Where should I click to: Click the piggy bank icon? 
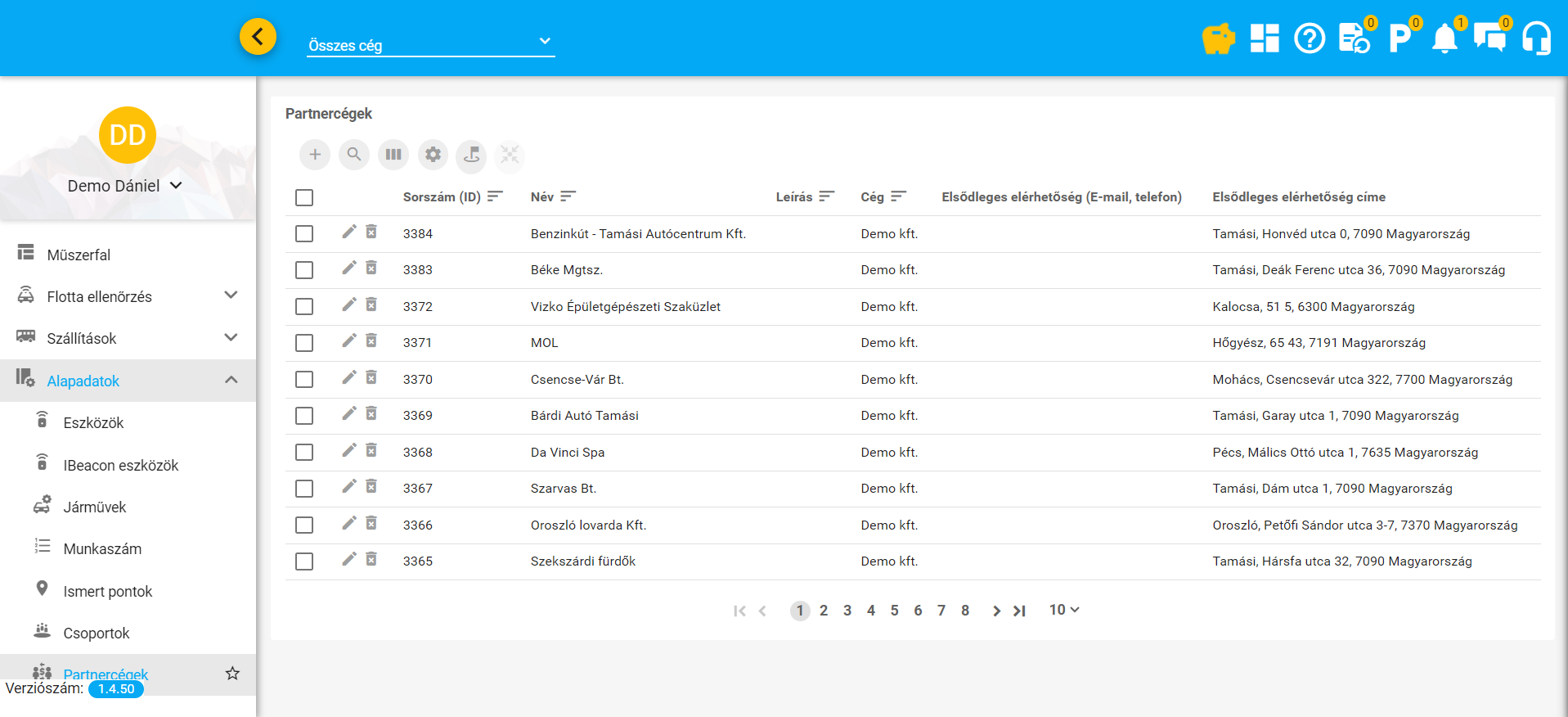(1218, 38)
